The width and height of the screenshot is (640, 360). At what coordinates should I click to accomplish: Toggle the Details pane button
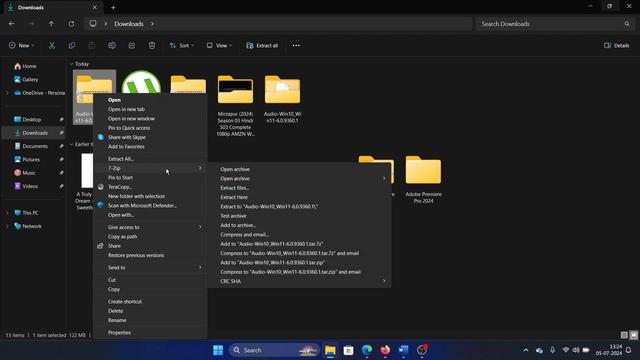click(x=617, y=45)
